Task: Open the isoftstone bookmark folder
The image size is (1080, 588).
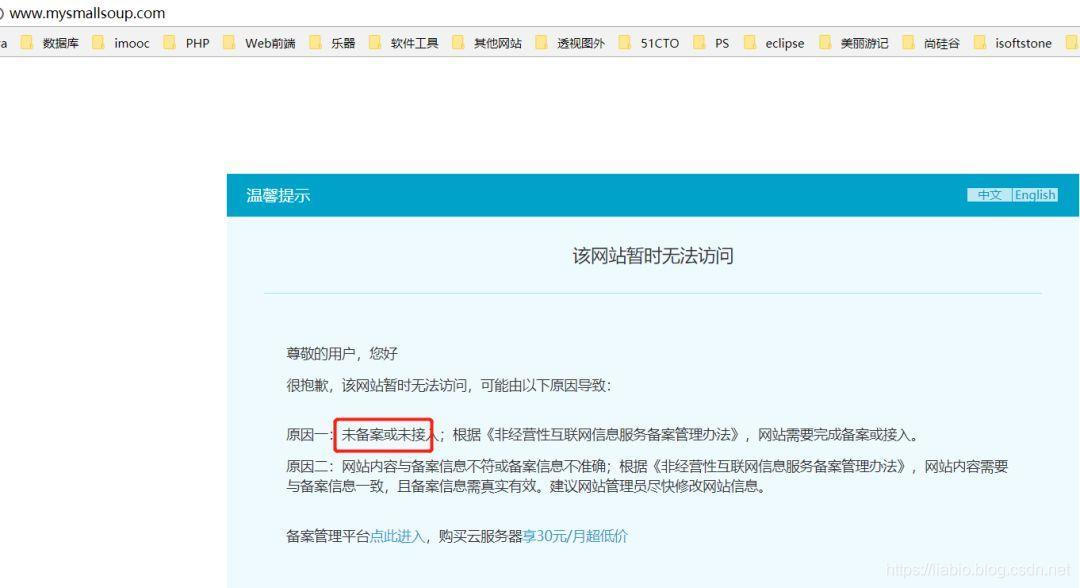Action: point(1012,43)
